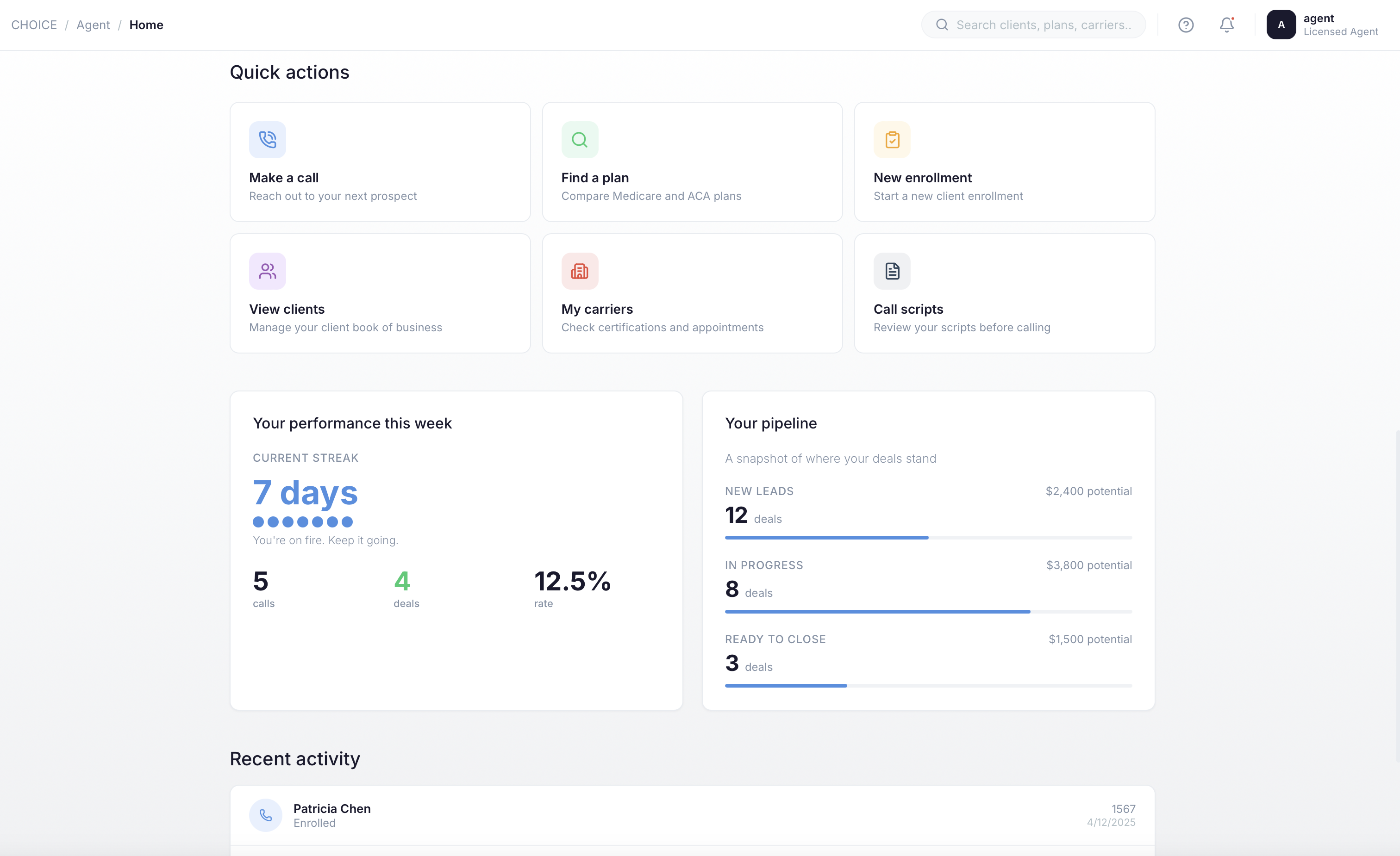Click the New Leads pipeline progress bar

pyautogui.click(x=928, y=537)
